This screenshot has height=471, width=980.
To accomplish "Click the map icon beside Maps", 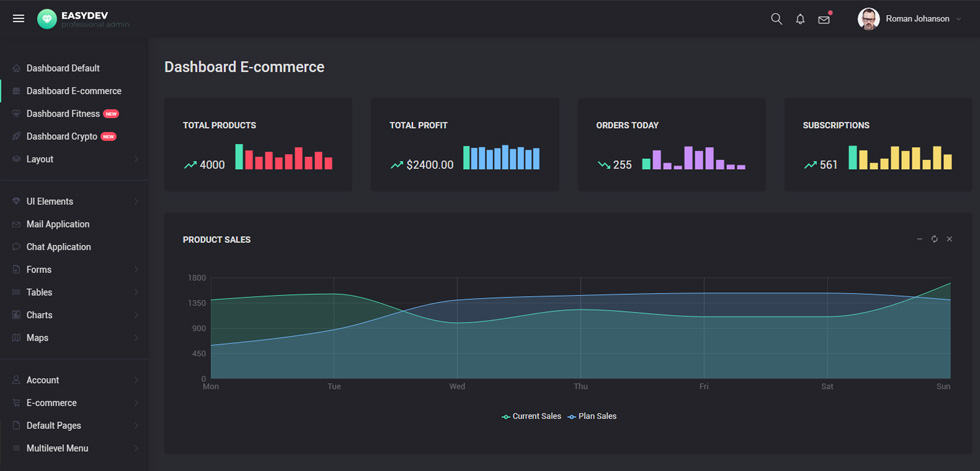I will [16, 338].
